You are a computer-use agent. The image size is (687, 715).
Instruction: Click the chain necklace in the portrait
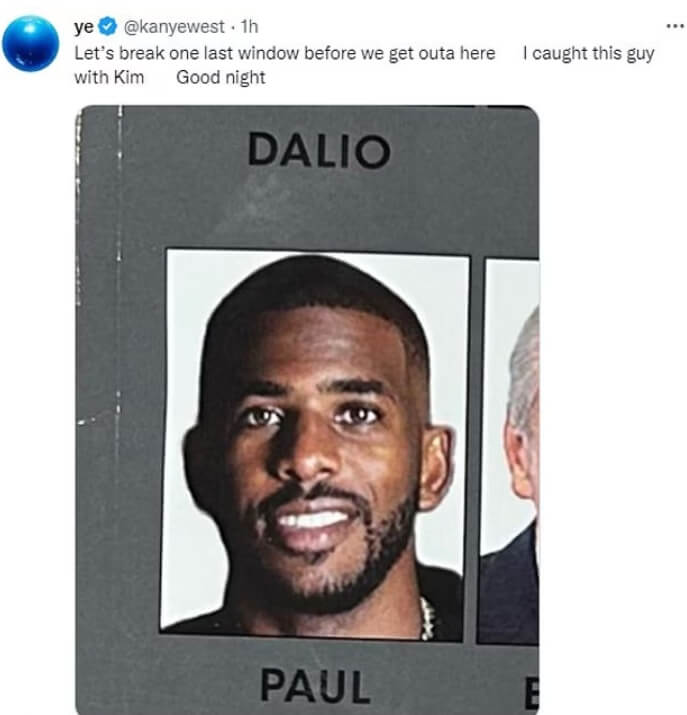427,618
